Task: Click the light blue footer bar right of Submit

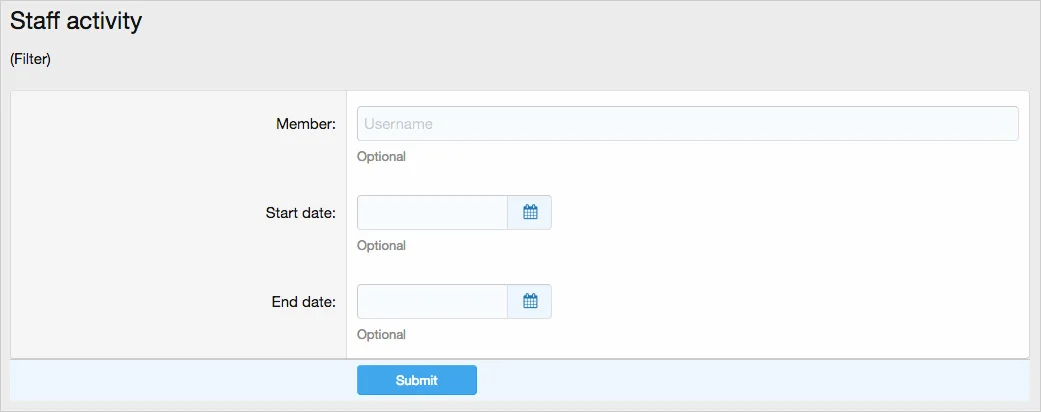Action: coord(750,380)
